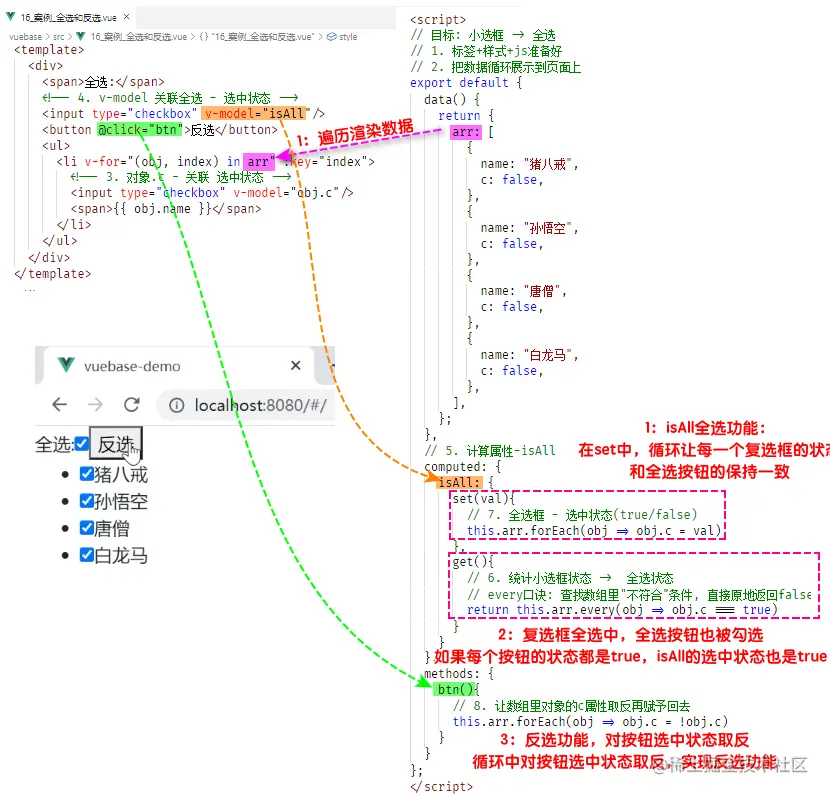
Task: Click Vue file icon in breadcrumb path
Action: (80, 37)
